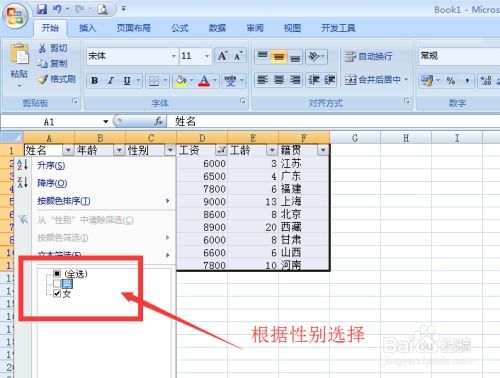Screen dimensions: 500x378
Task: Expand the 对齐方式 group dialog launcher
Action: (407, 101)
